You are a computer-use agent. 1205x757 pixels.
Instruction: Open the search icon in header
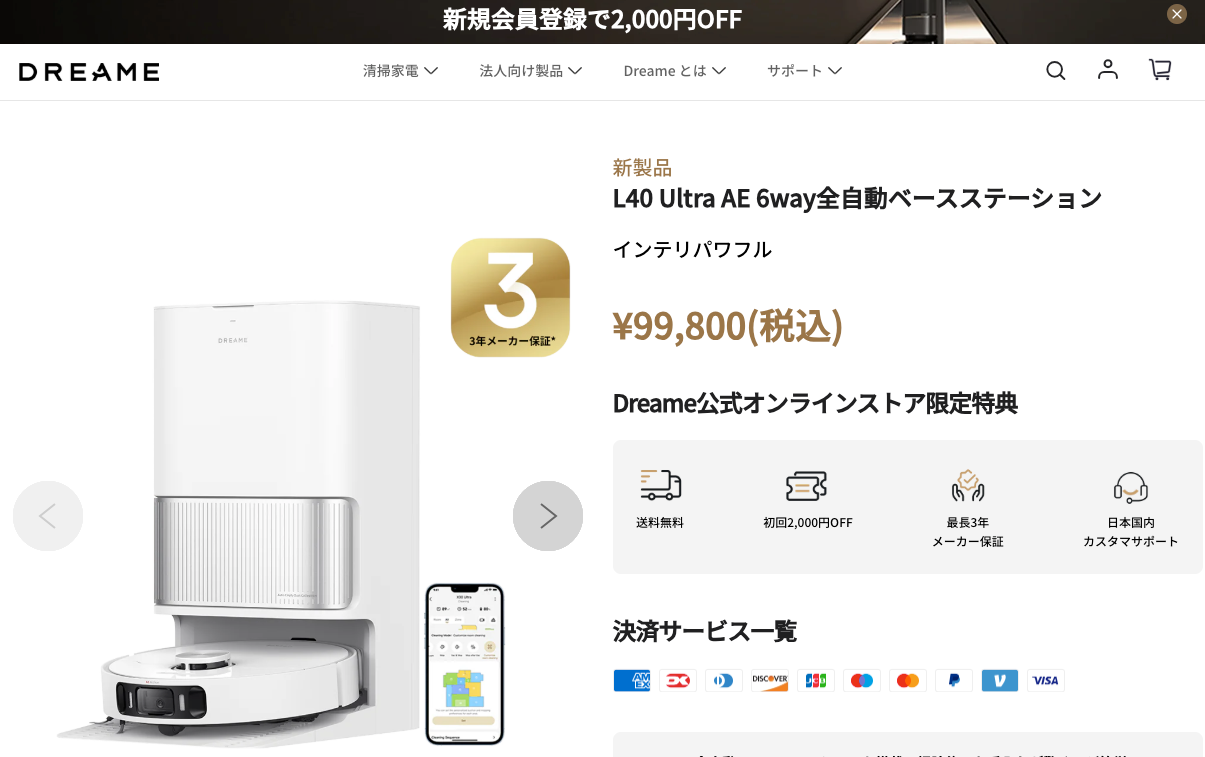pyautogui.click(x=1056, y=70)
